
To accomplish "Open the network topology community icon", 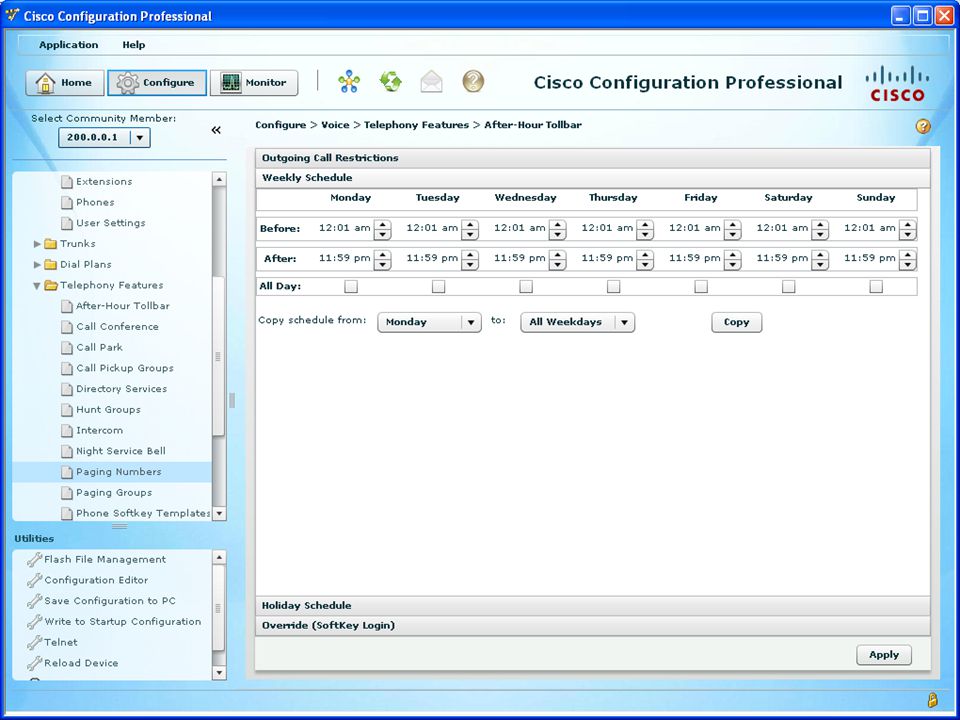I will pos(349,81).
